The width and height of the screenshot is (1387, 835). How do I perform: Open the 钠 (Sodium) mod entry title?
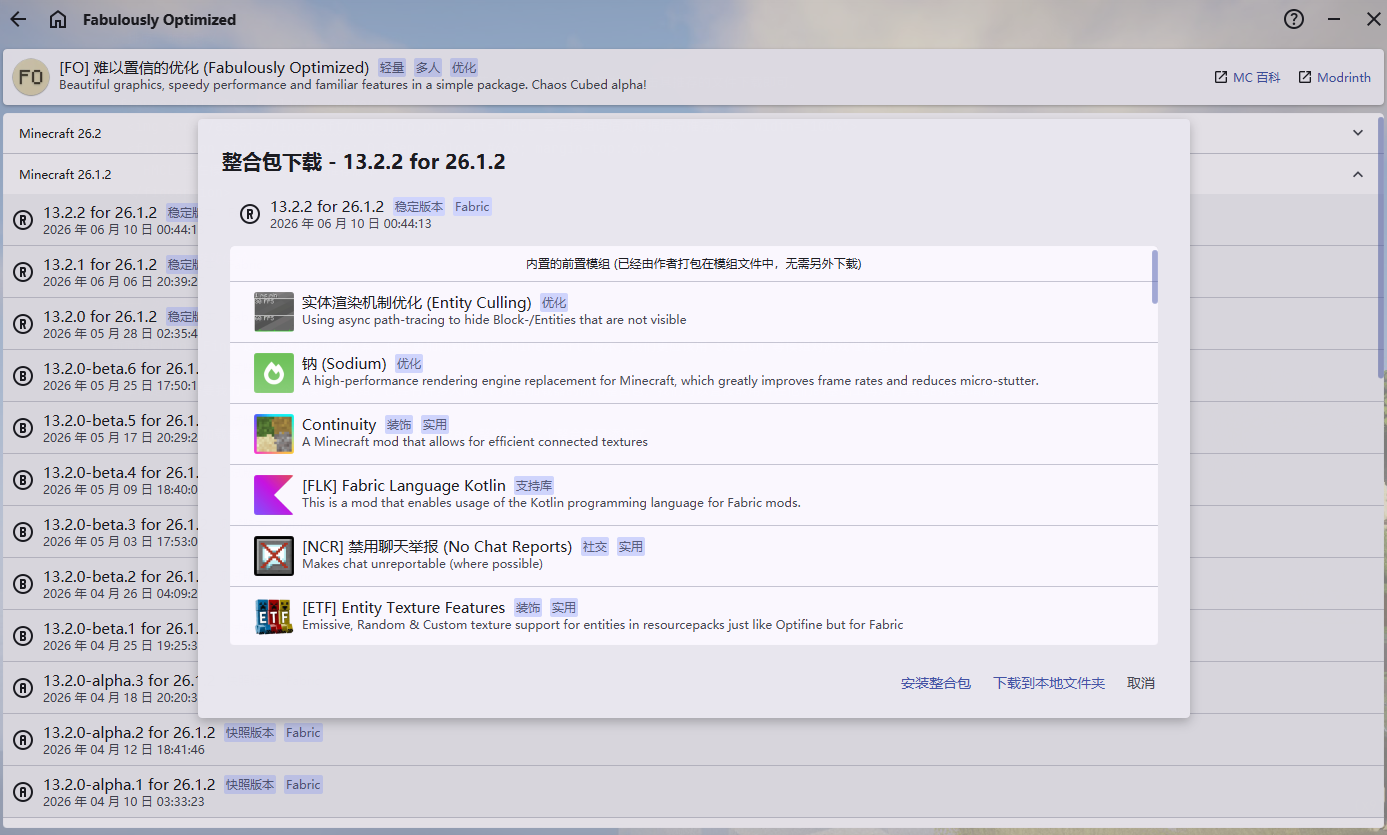click(x=344, y=364)
